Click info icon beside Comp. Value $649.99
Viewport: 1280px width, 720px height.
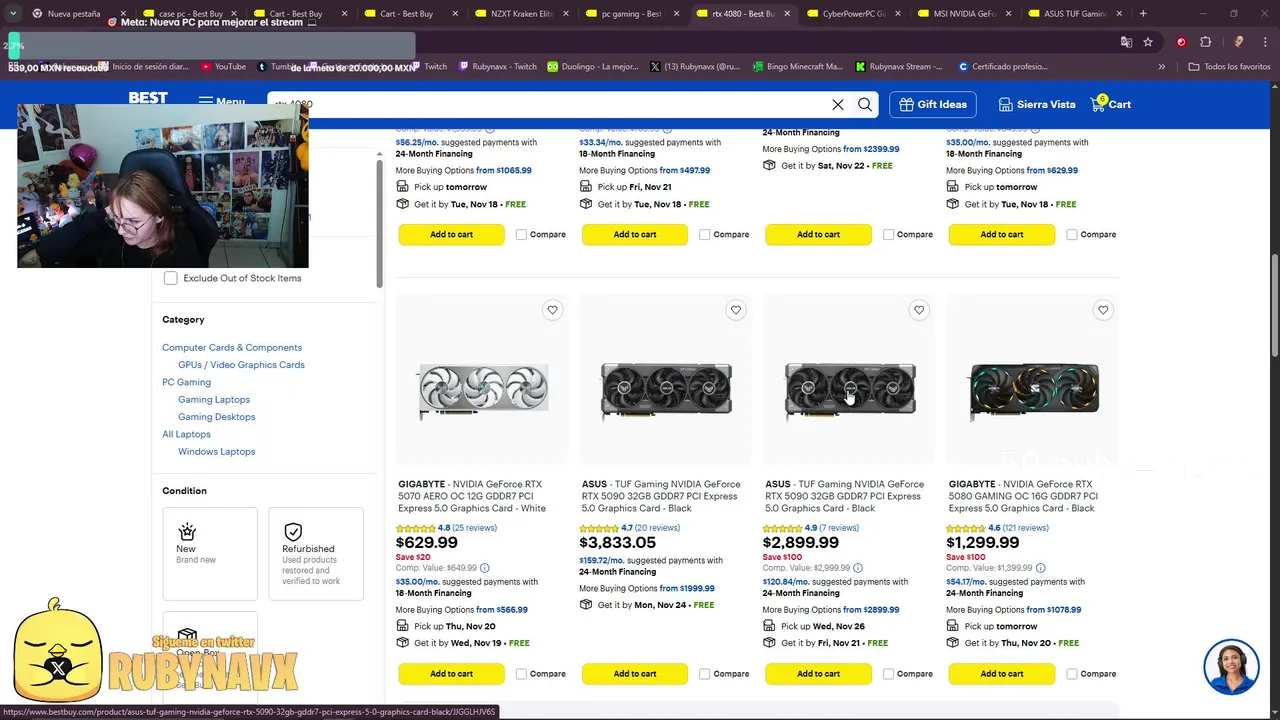[x=485, y=568]
